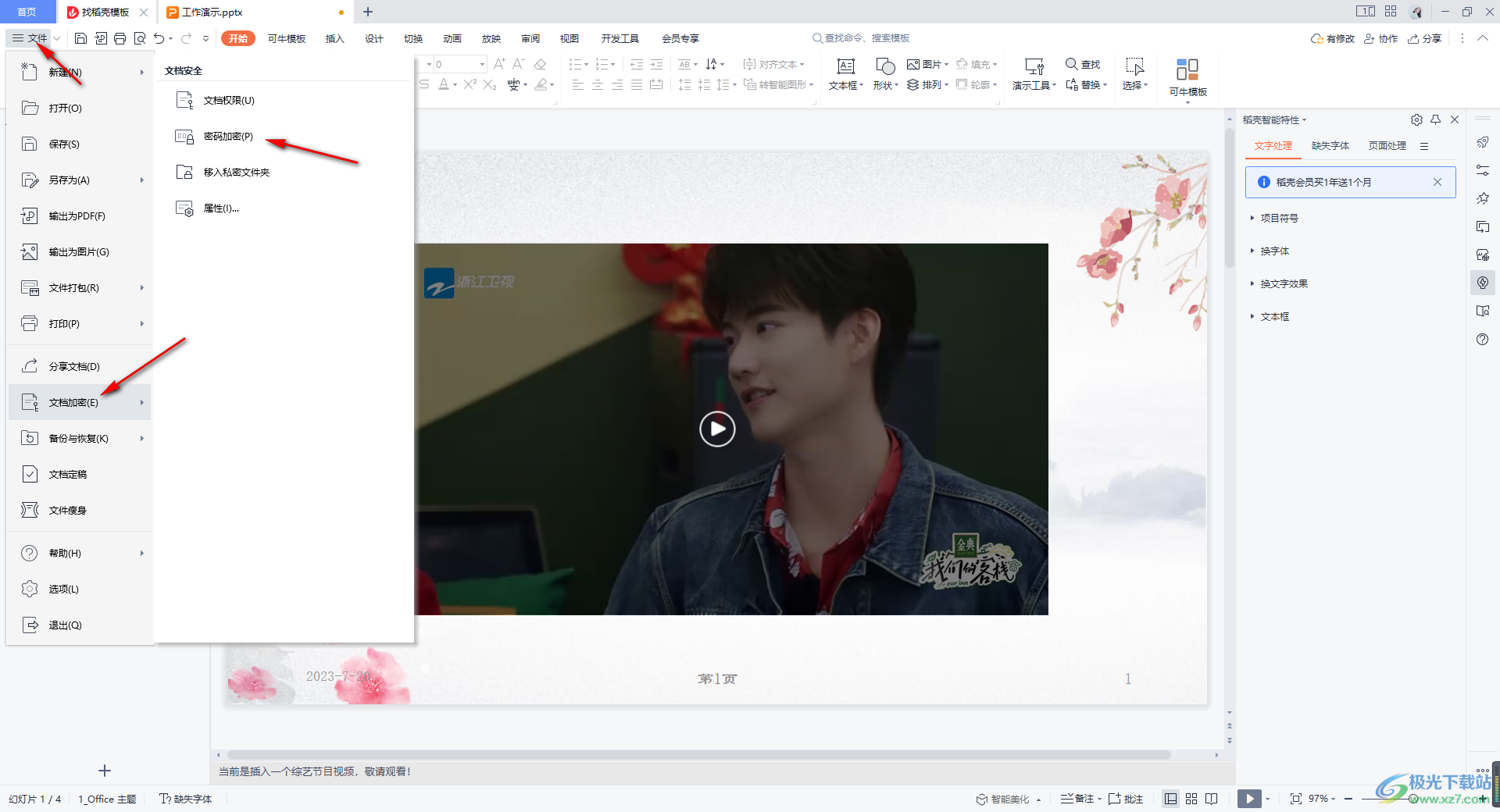The image size is (1500, 812).
Task: Switch to the 缺失字体 panel tab
Action: [1330, 146]
